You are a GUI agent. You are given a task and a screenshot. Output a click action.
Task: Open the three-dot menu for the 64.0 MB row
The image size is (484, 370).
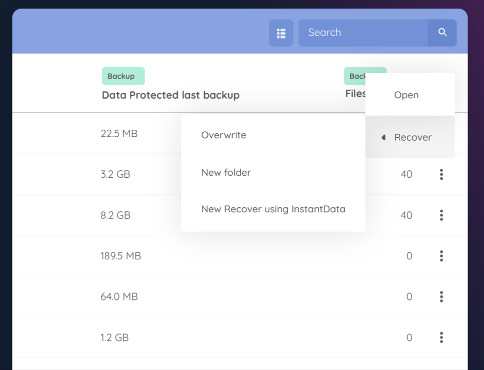(x=441, y=297)
